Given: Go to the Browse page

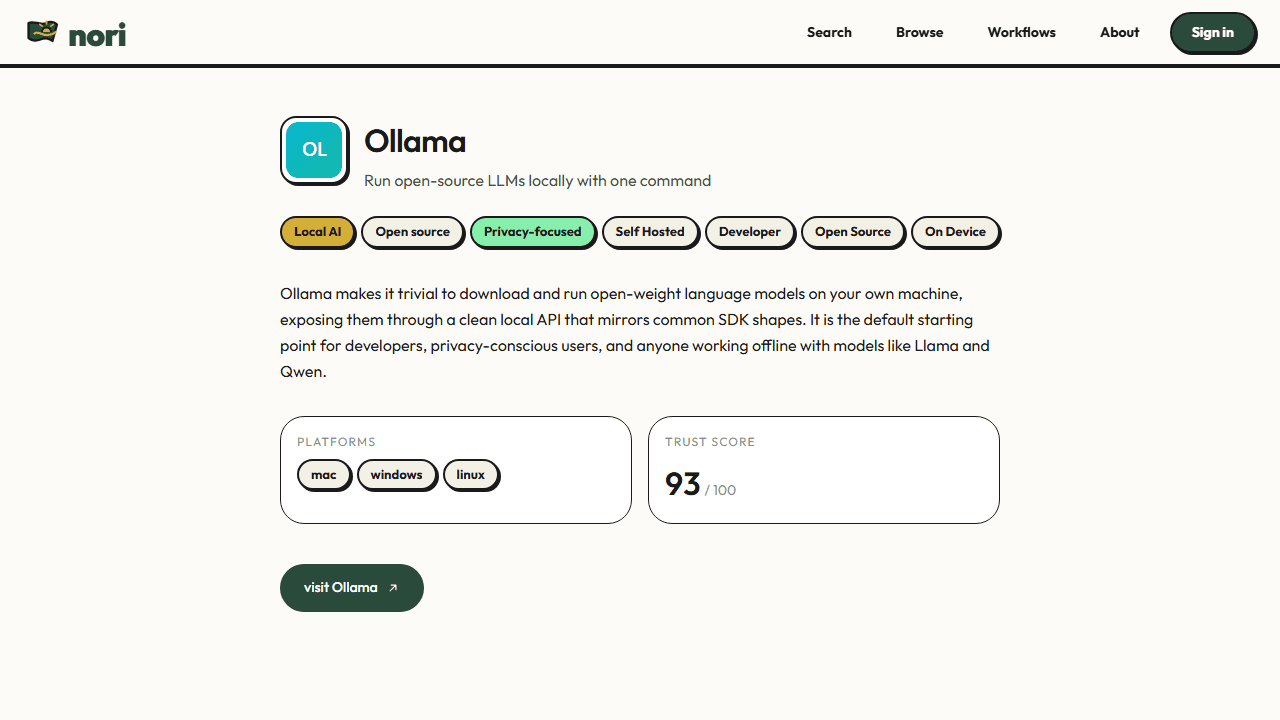Looking at the screenshot, I should click(919, 32).
